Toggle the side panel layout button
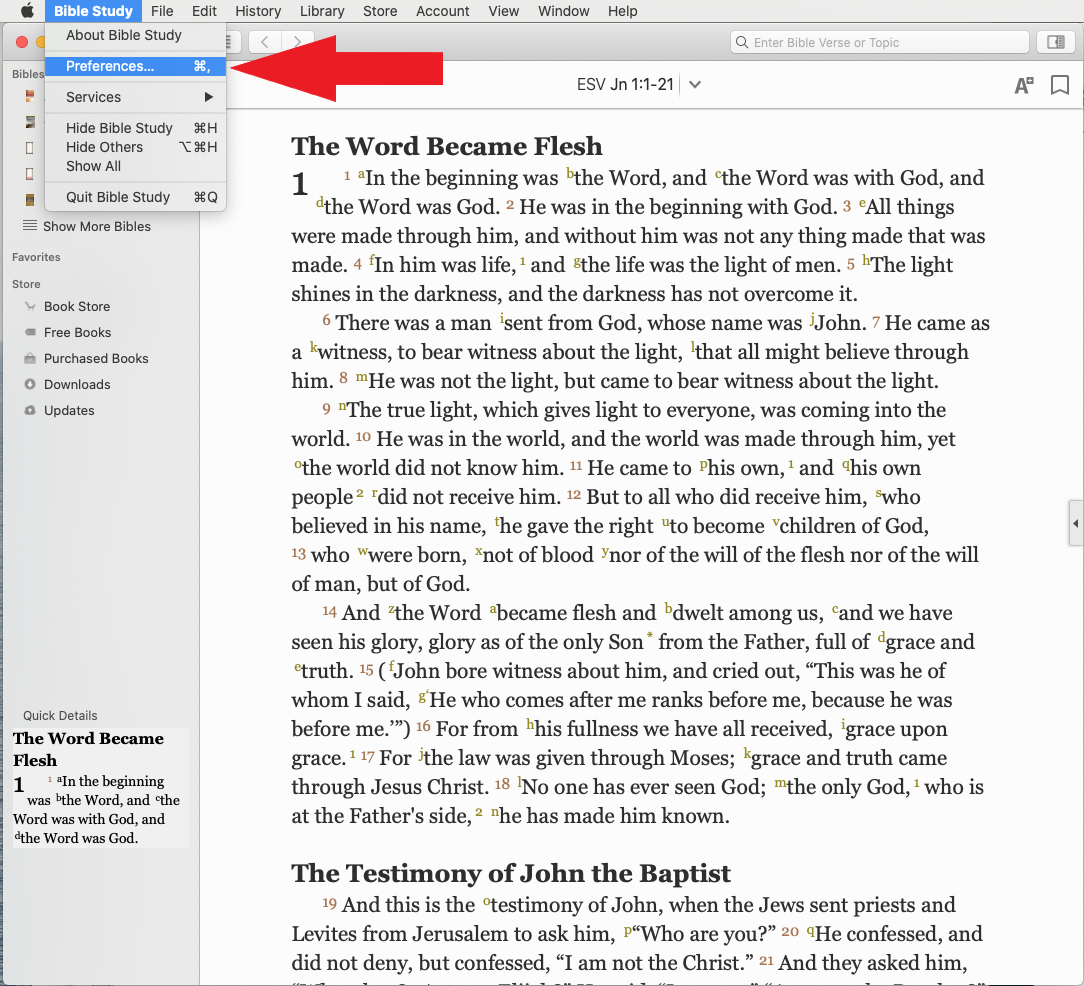This screenshot has height=986, width=1084. [x=1054, y=42]
